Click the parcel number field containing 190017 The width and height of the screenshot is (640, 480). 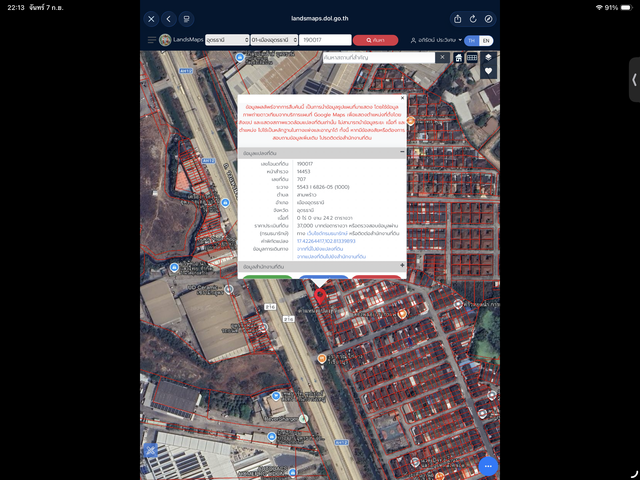pos(325,40)
